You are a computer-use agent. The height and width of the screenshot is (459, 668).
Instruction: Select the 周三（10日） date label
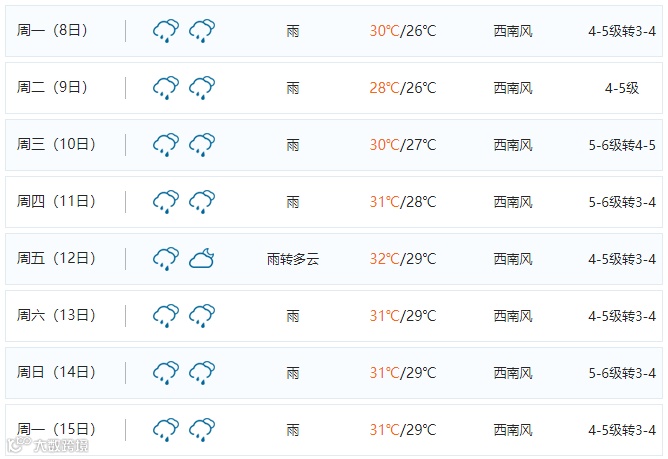point(56,144)
